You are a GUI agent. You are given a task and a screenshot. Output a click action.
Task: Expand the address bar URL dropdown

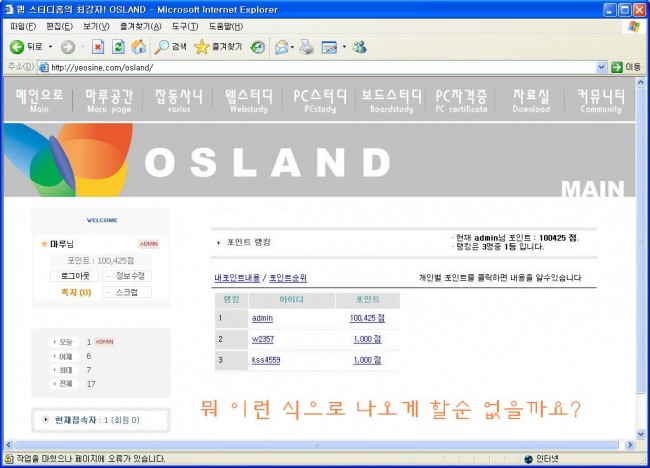tap(601, 67)
